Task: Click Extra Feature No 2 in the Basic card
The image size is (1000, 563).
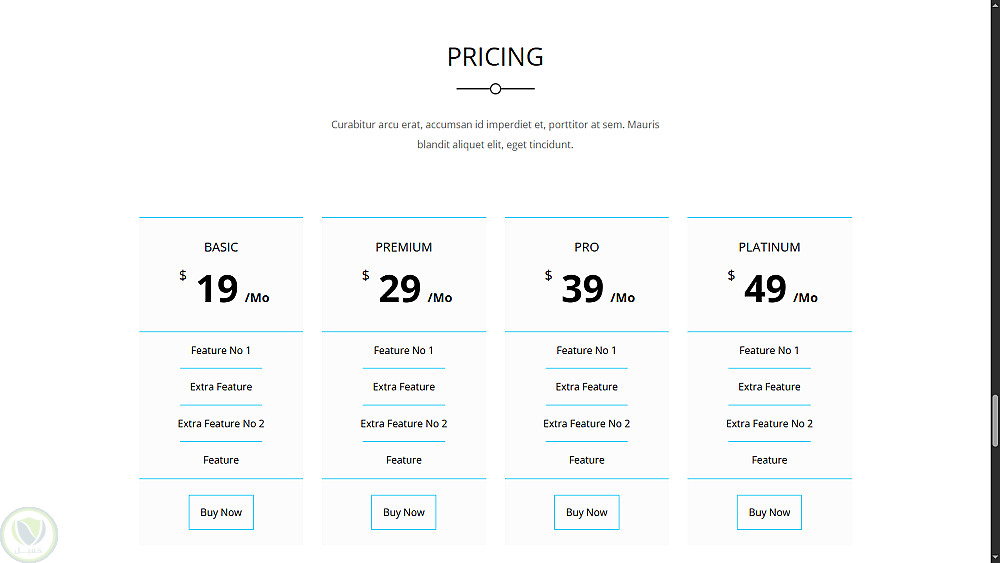Action: [221, 423]
